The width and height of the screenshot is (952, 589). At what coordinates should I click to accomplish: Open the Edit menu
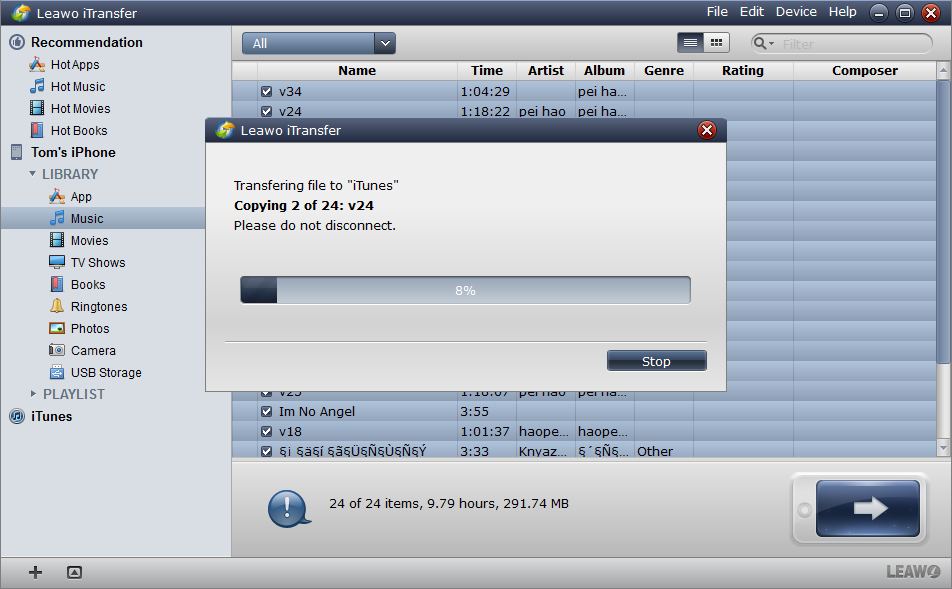pyautogui.click(x=752, y=12)
